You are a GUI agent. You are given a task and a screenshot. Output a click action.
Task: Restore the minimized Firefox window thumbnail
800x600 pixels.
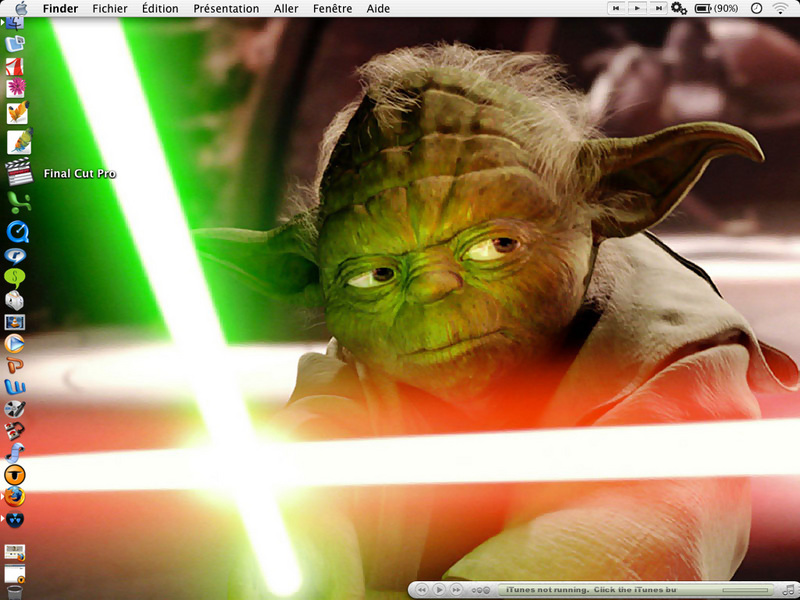coord(15,553)
